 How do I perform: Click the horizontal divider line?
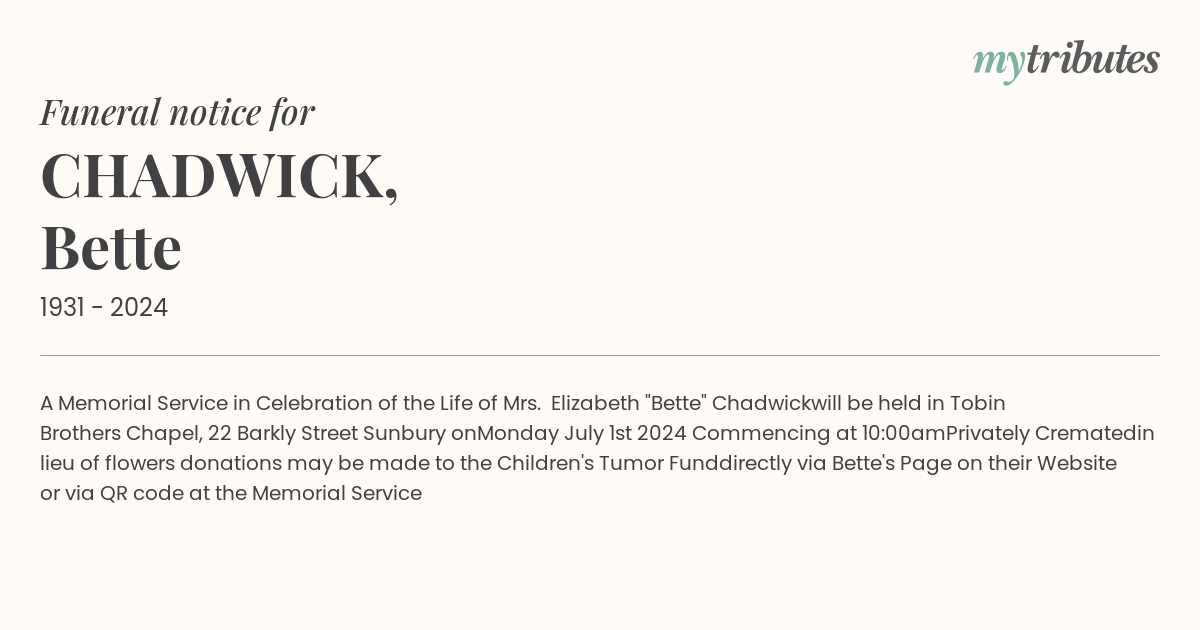pyautogui.click(x=600, y=355)
